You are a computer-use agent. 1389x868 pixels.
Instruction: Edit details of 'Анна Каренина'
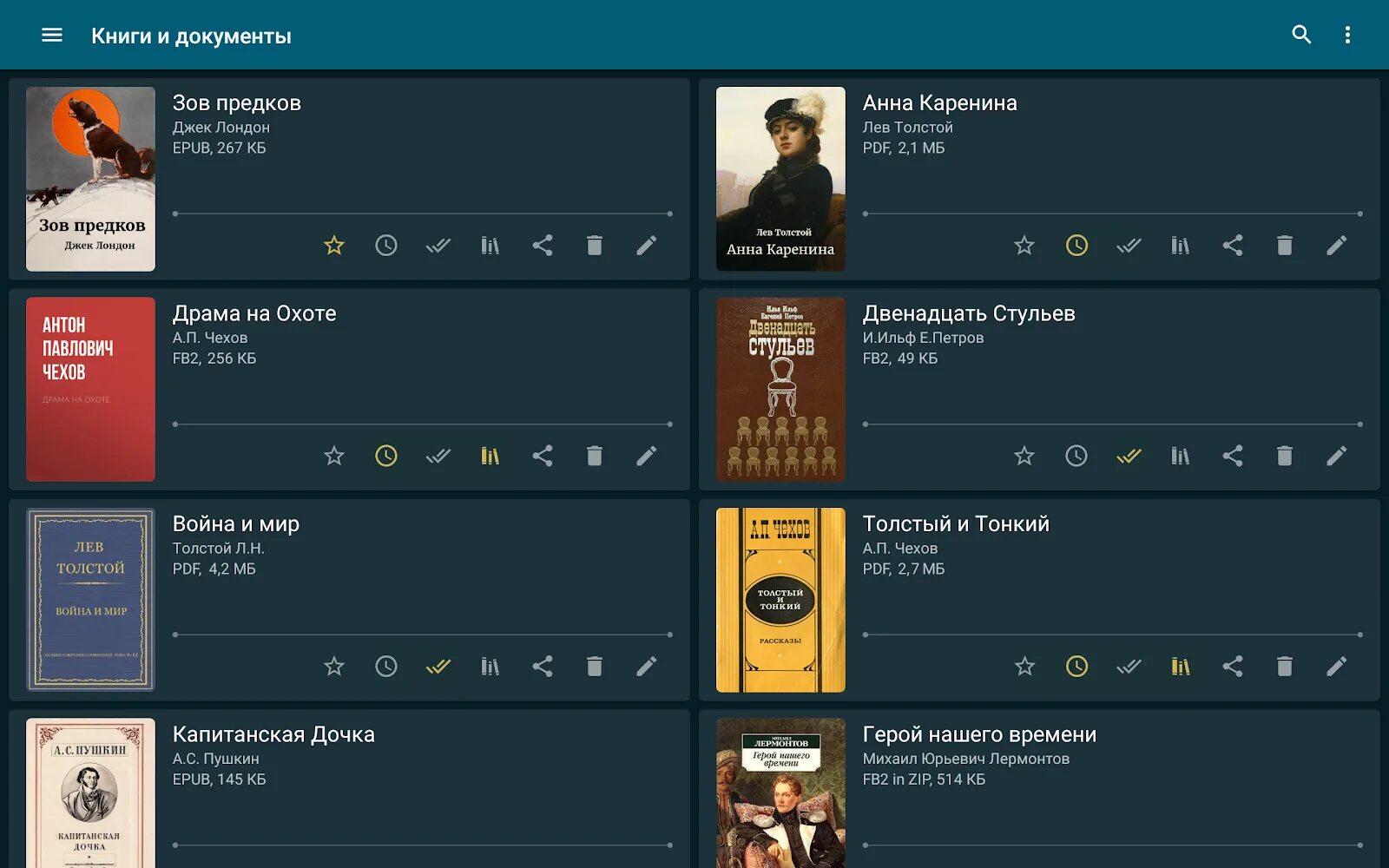pos(1337,246)
